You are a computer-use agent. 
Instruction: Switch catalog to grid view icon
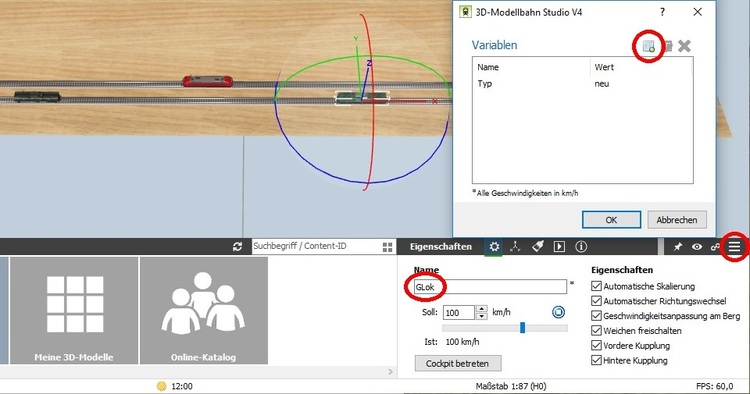(x=387, y=247)
